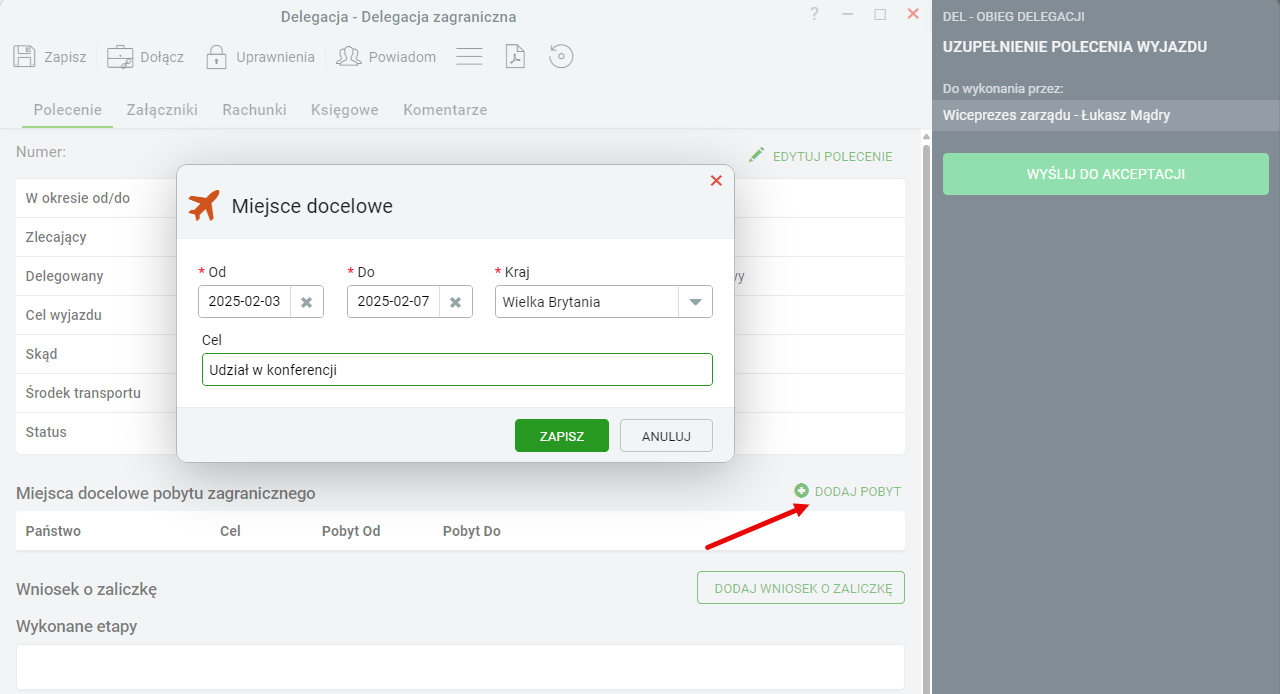Click the Pobyt Od column header
1280x694 pixels.
point(351,531)
